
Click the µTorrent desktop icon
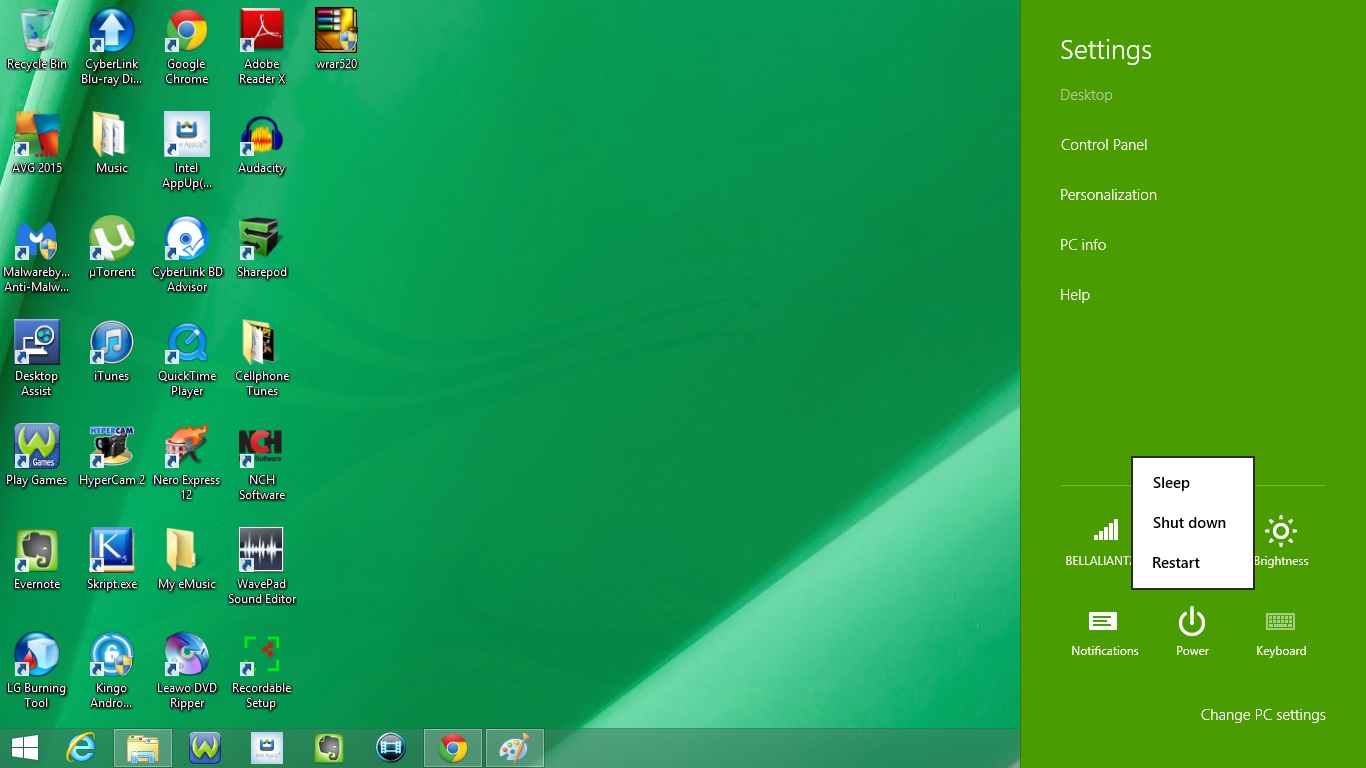coord(112,247)
